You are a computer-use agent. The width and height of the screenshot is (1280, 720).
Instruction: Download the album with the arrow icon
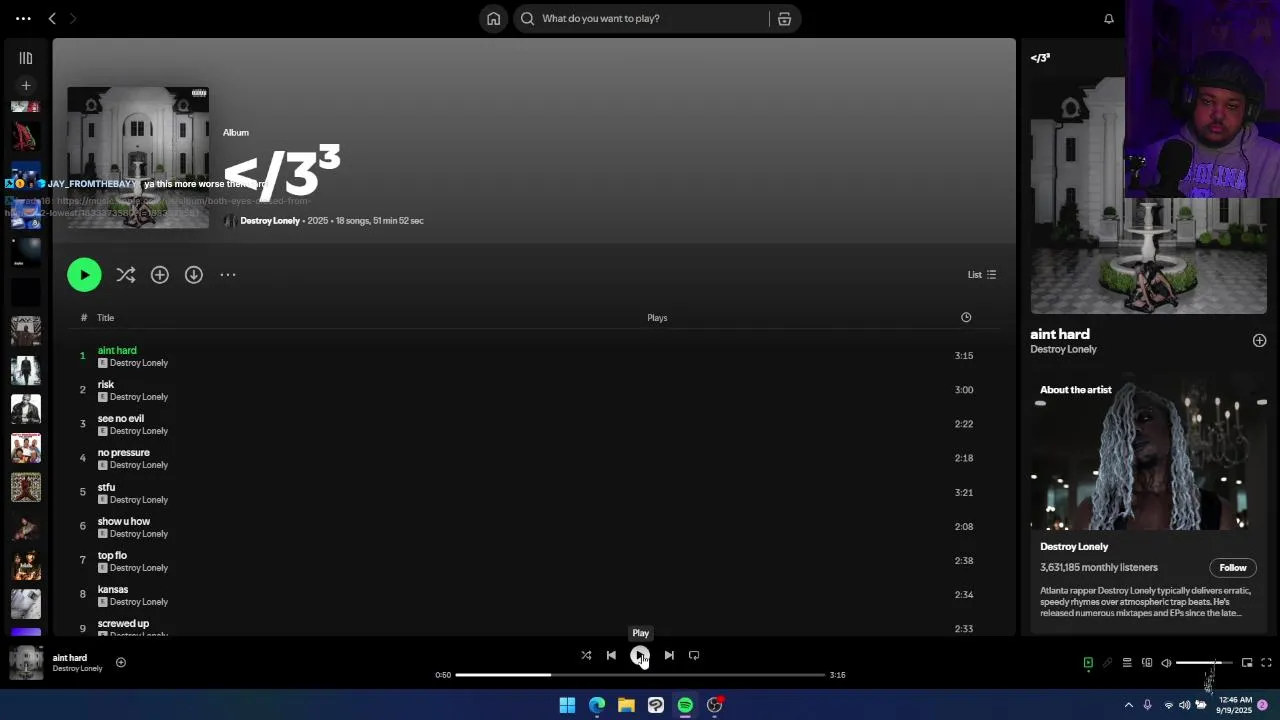point(194,275)
